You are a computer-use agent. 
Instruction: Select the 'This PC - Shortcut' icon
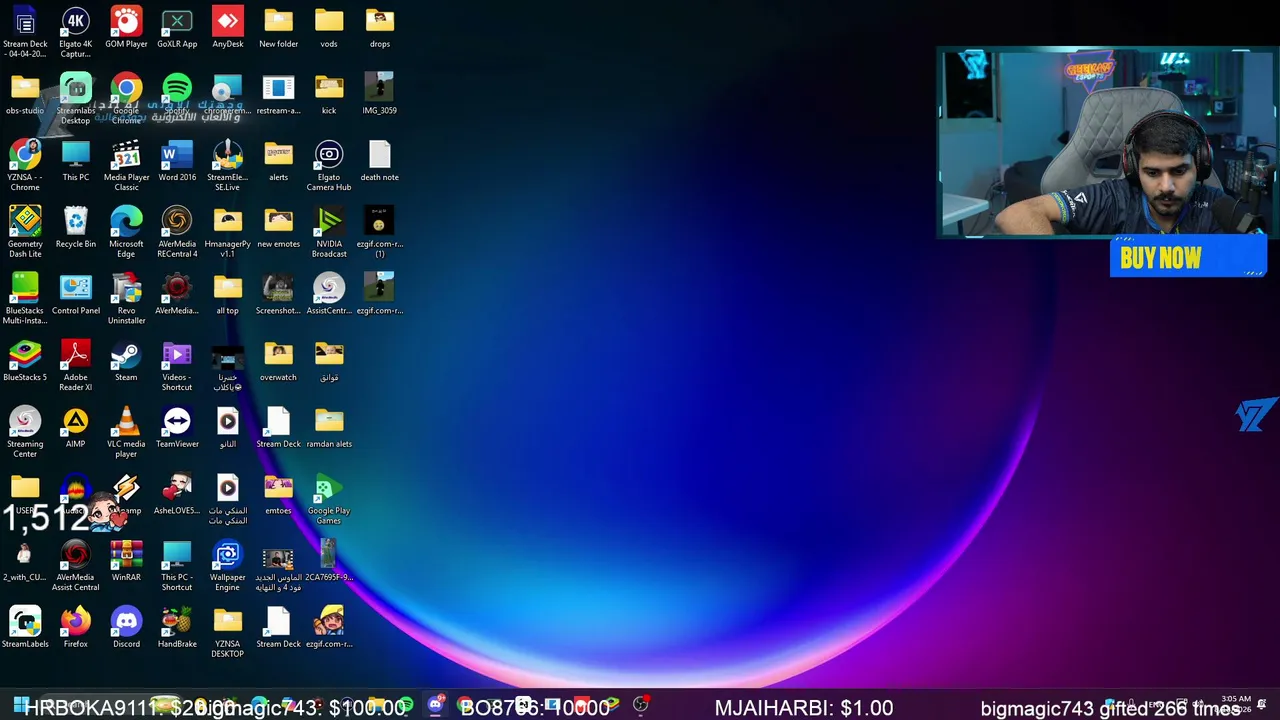tap(177, 566)
